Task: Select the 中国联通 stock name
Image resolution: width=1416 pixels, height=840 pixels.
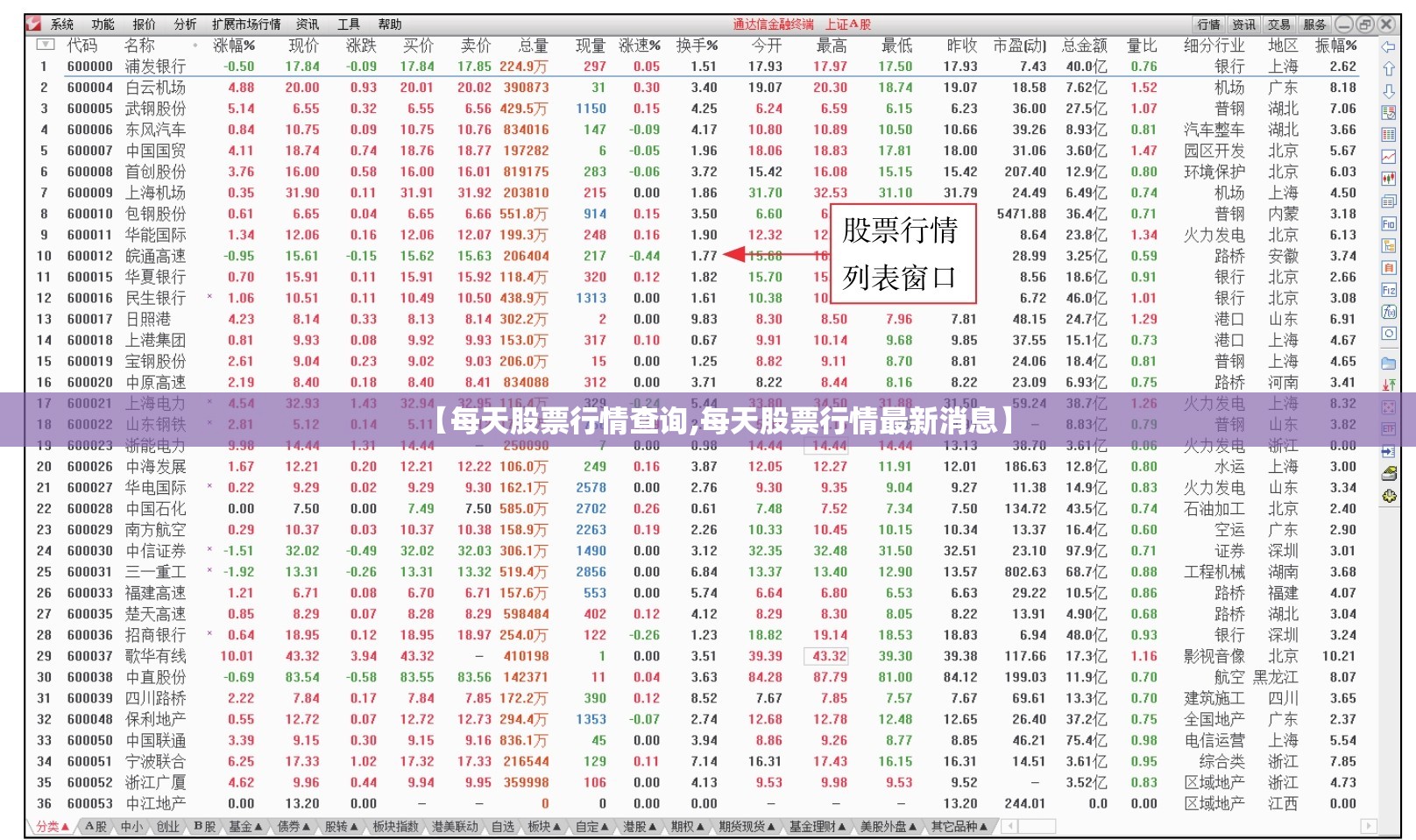Action: [x=155, y=740]
